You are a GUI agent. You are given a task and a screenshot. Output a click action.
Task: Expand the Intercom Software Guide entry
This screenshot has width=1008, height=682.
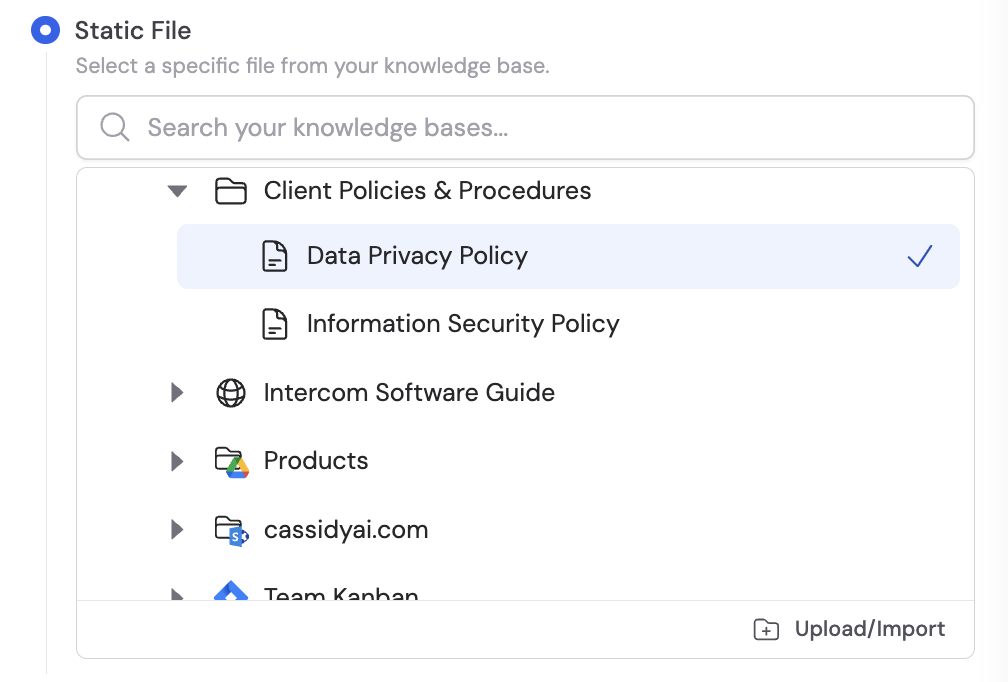(x=177, y=392)
